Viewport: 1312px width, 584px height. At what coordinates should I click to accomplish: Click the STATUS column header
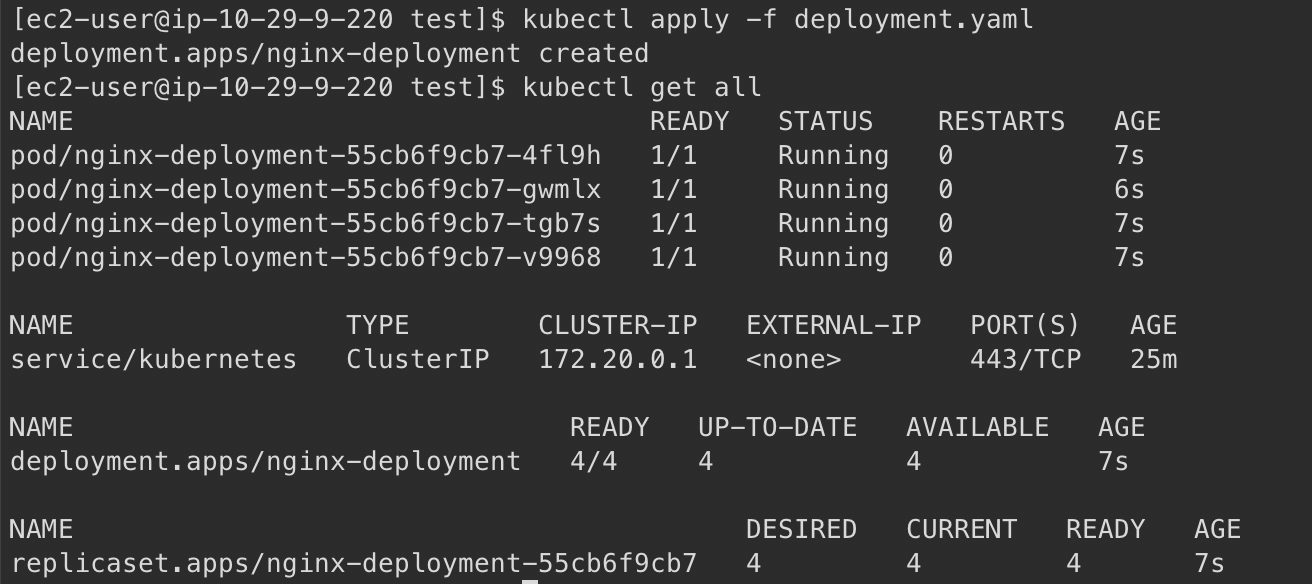tap(825, 121)
